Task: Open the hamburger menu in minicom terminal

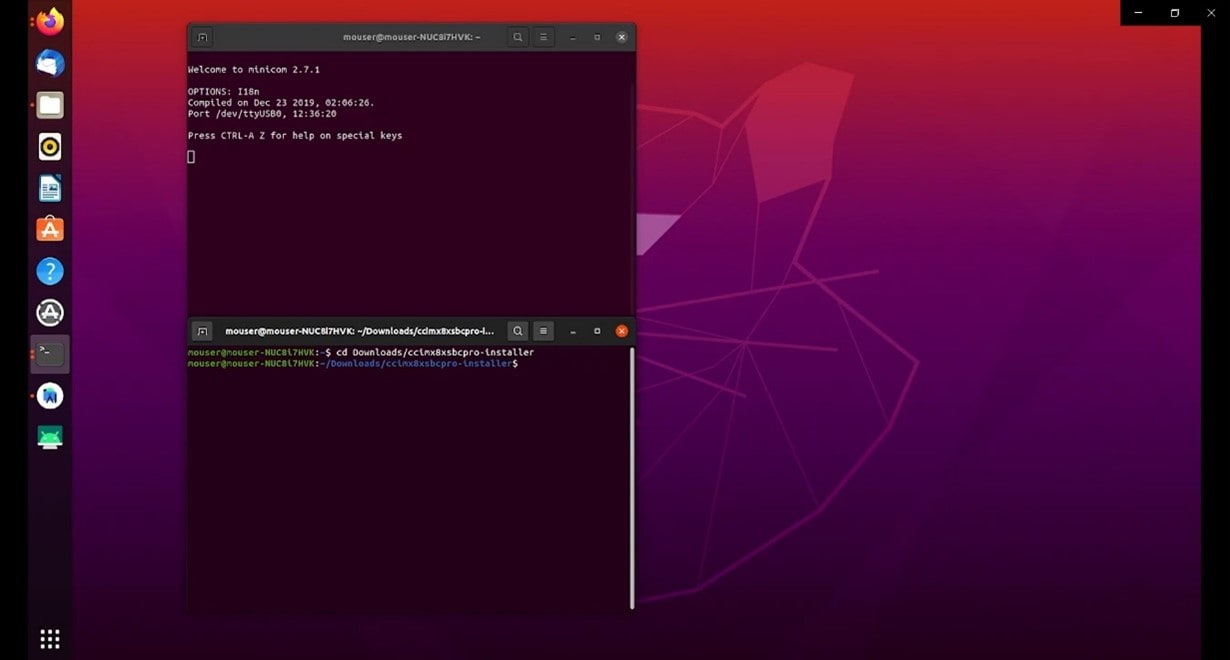Action: tap(544, 37)
